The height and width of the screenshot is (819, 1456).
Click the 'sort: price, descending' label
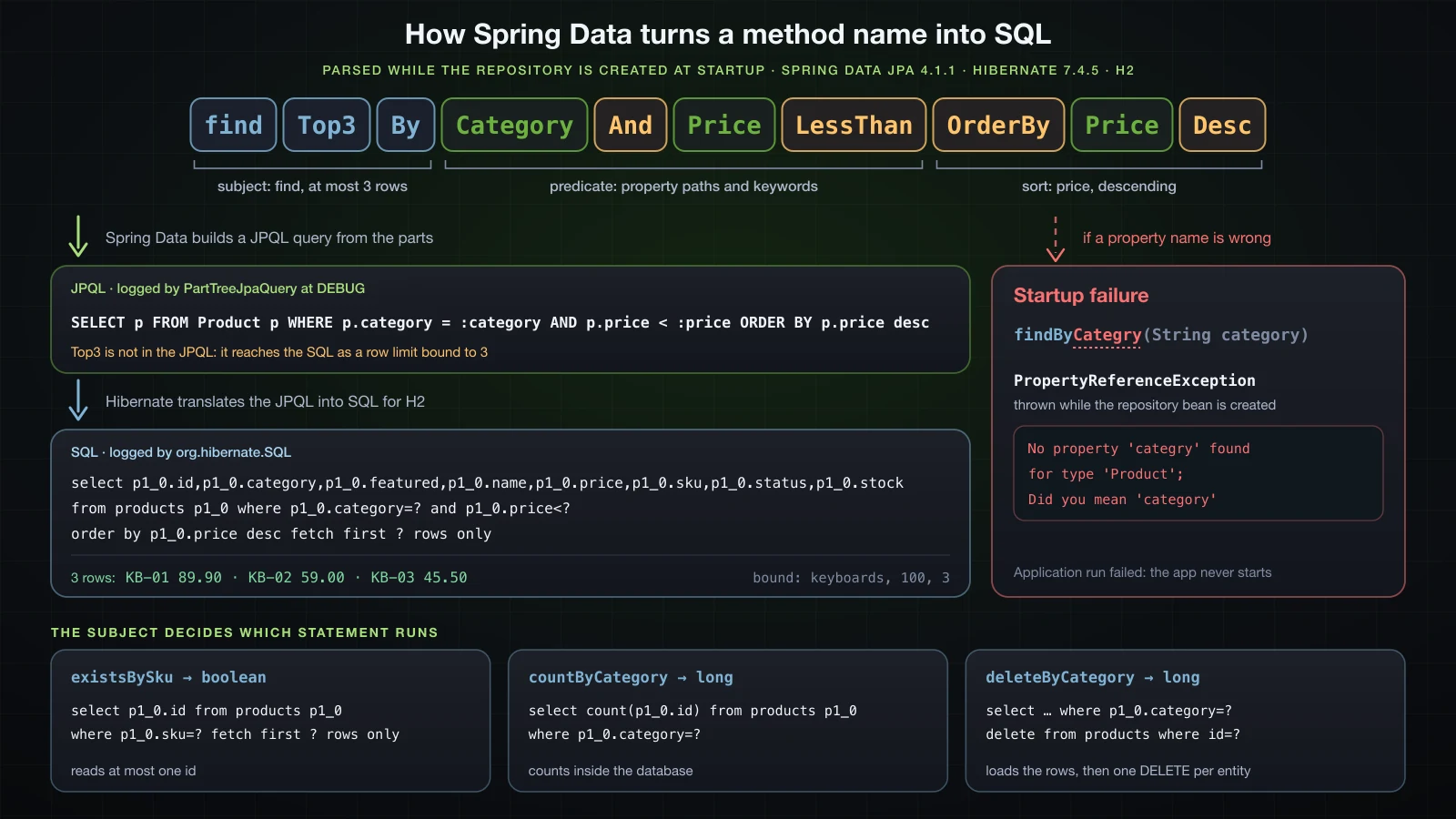coord(1098,187)
